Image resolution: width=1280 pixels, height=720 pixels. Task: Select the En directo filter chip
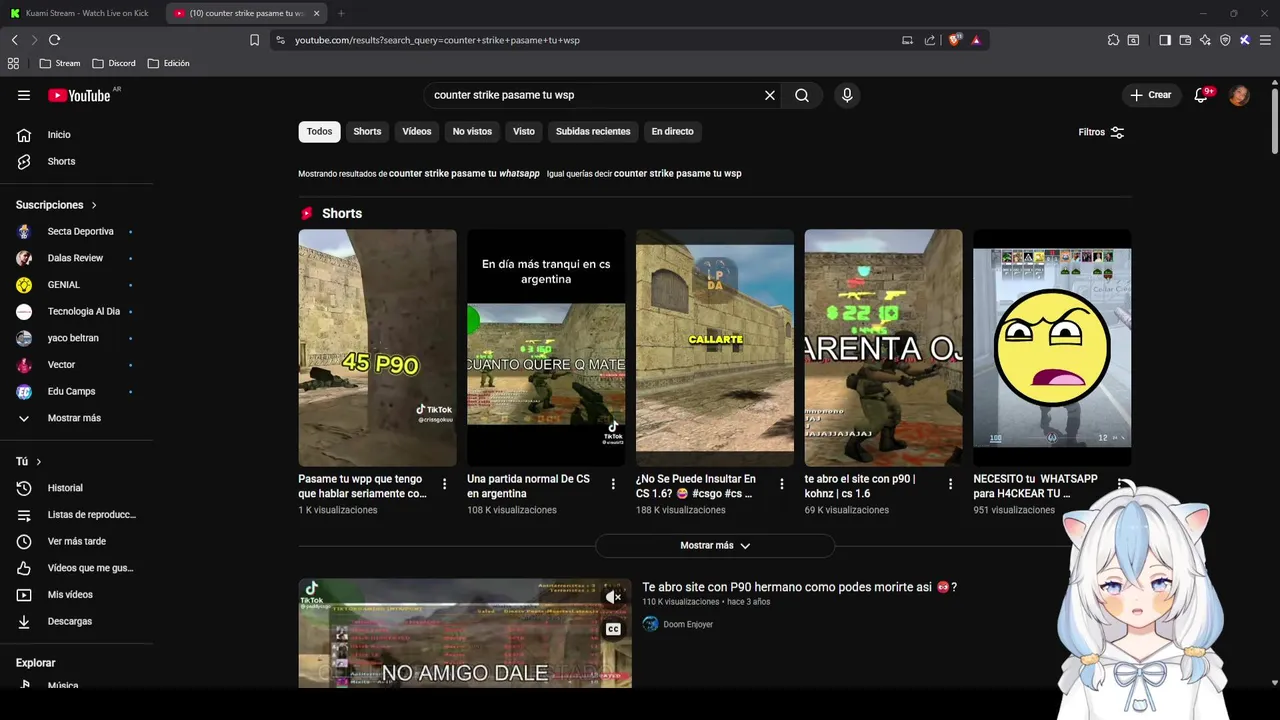[672, 131]
